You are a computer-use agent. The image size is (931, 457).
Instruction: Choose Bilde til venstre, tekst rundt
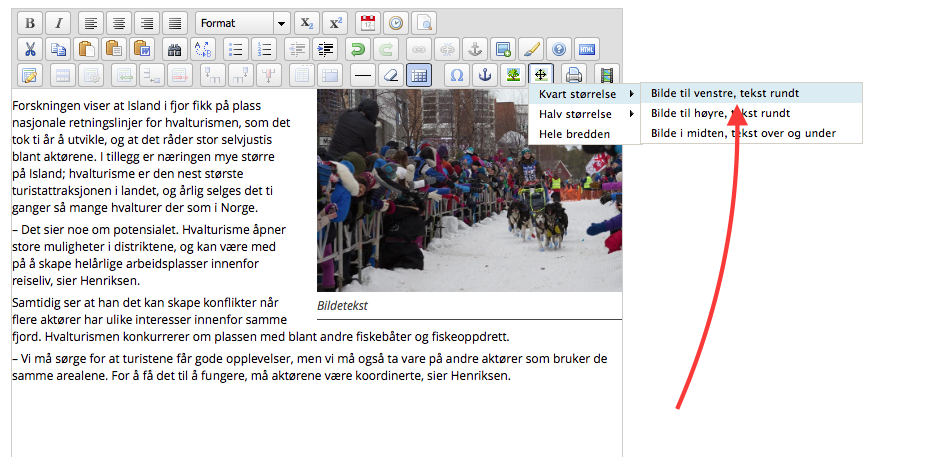[x=725, y=93]
